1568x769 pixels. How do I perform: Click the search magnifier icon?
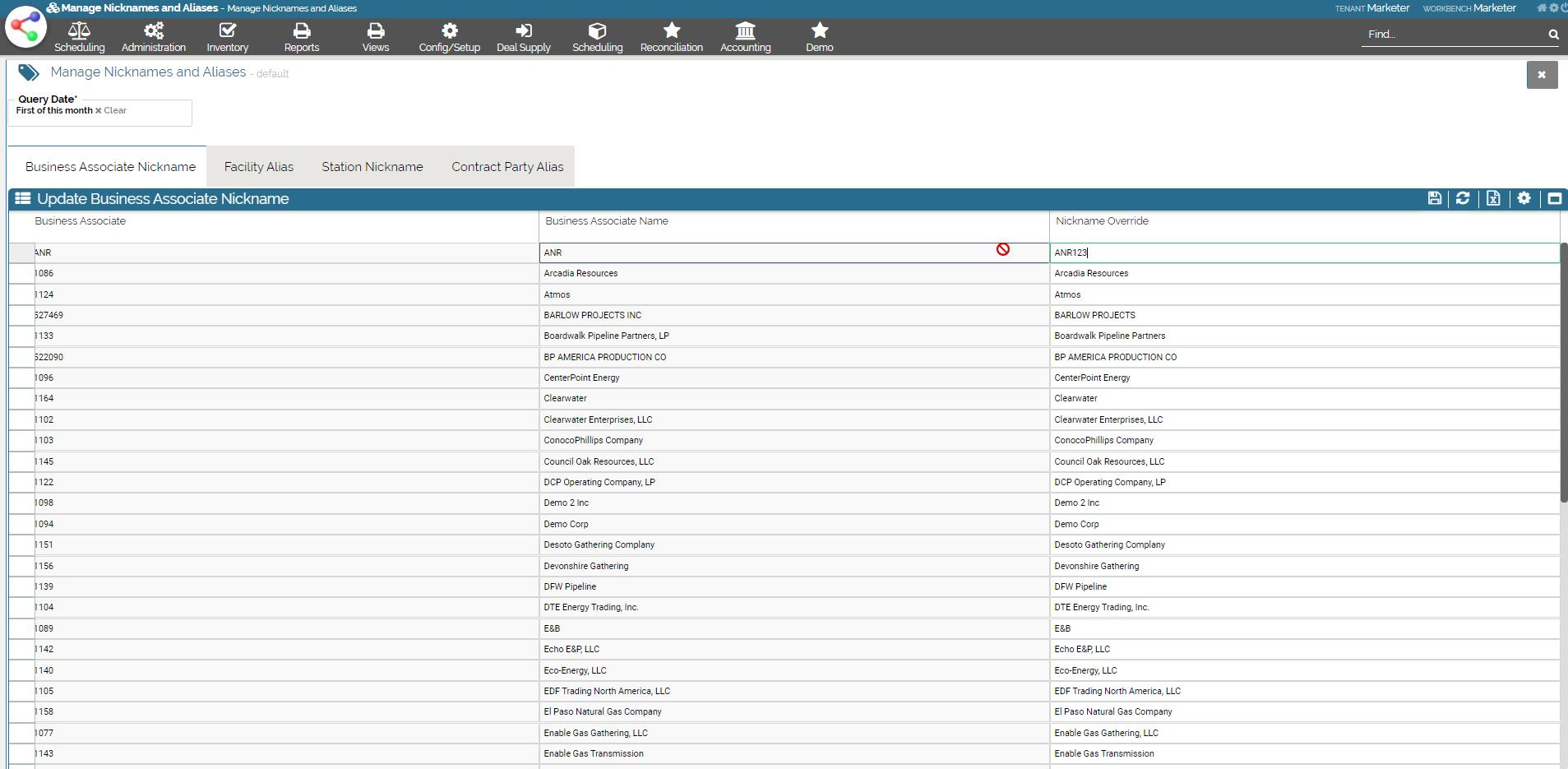point(1553,35)
